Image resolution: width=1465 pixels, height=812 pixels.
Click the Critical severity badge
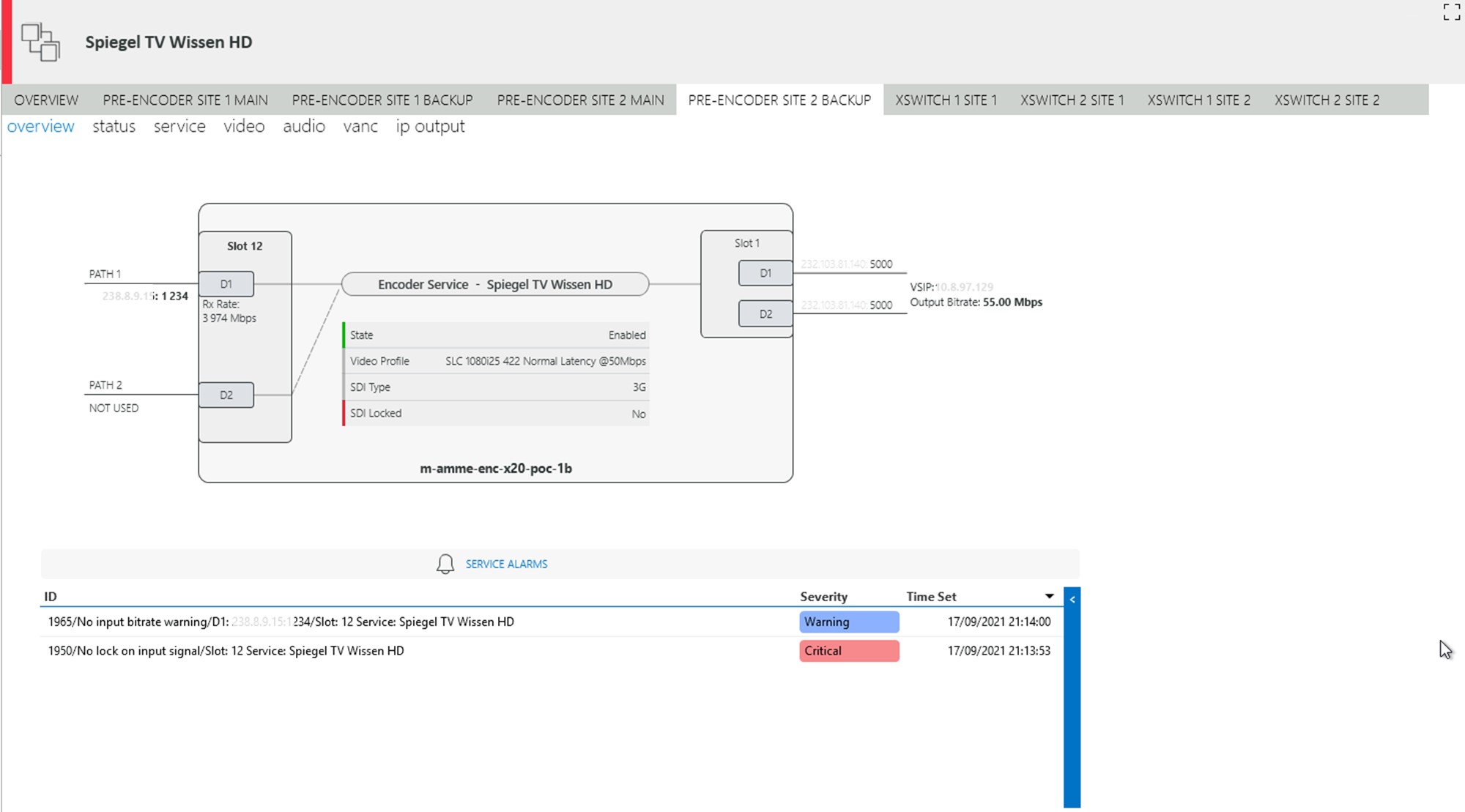click(x=848, y=651)
